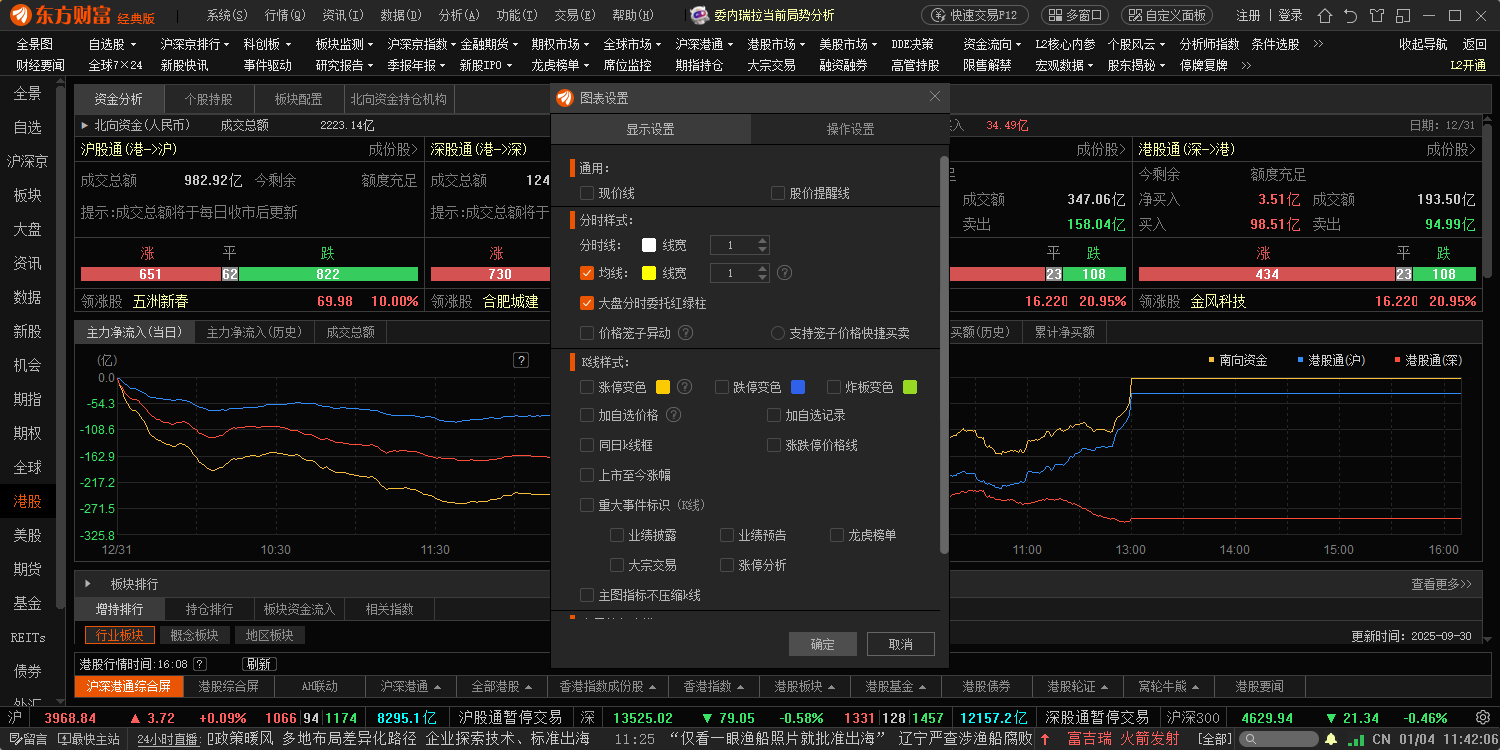Open the 资金流向 dropdown menu

(x=993, y=44)
